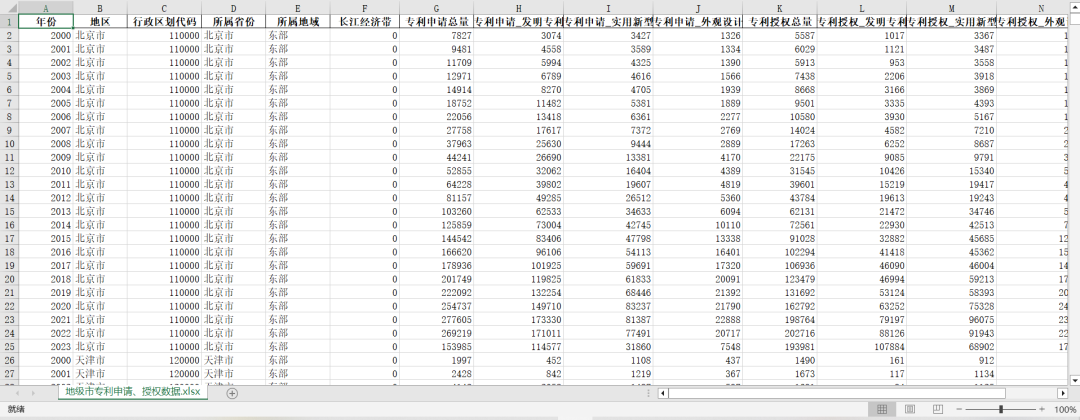Select the 120000 code in row 27
The image size is (1080, 420).
(165, 374)
